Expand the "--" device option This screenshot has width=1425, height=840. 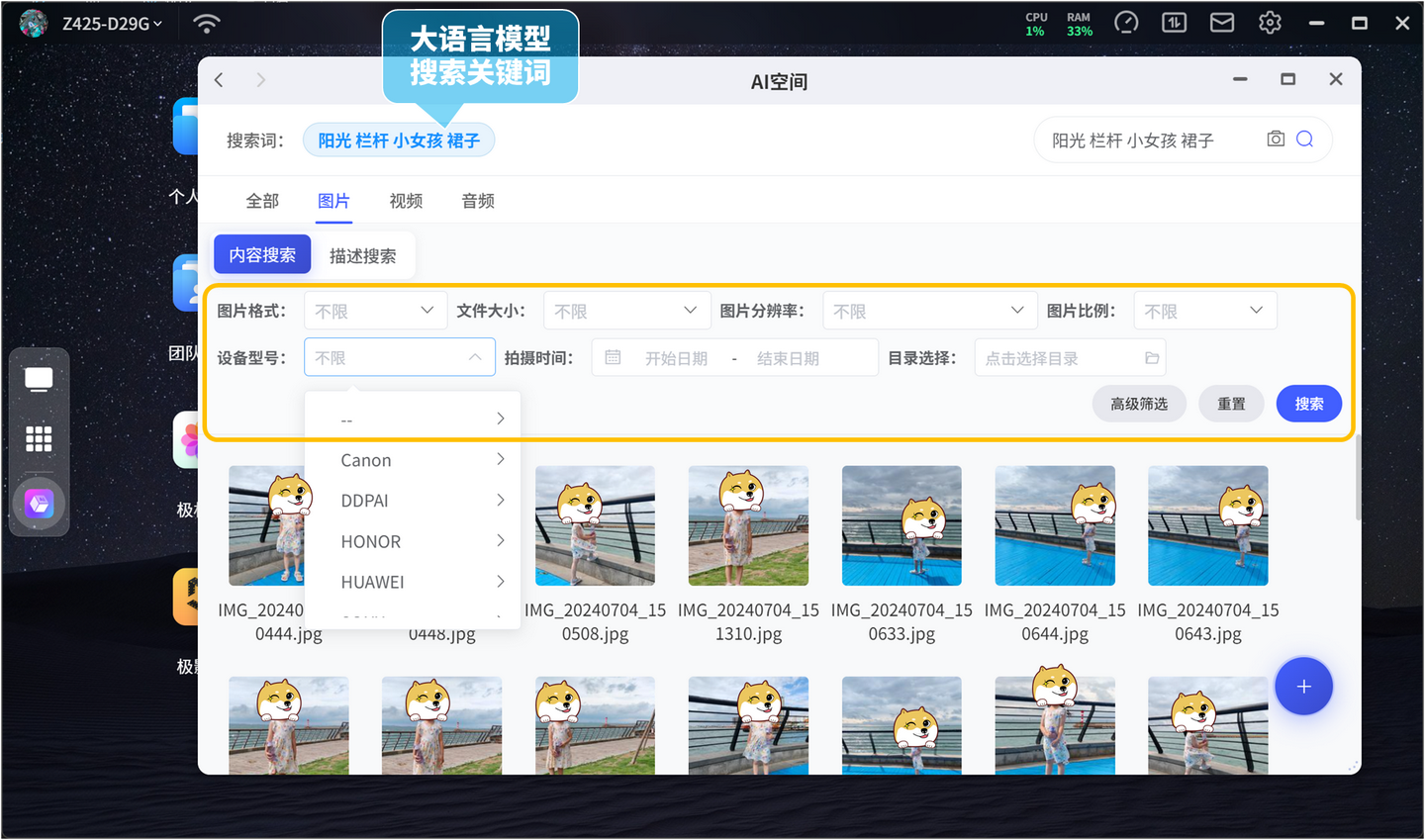click(413, 420)
